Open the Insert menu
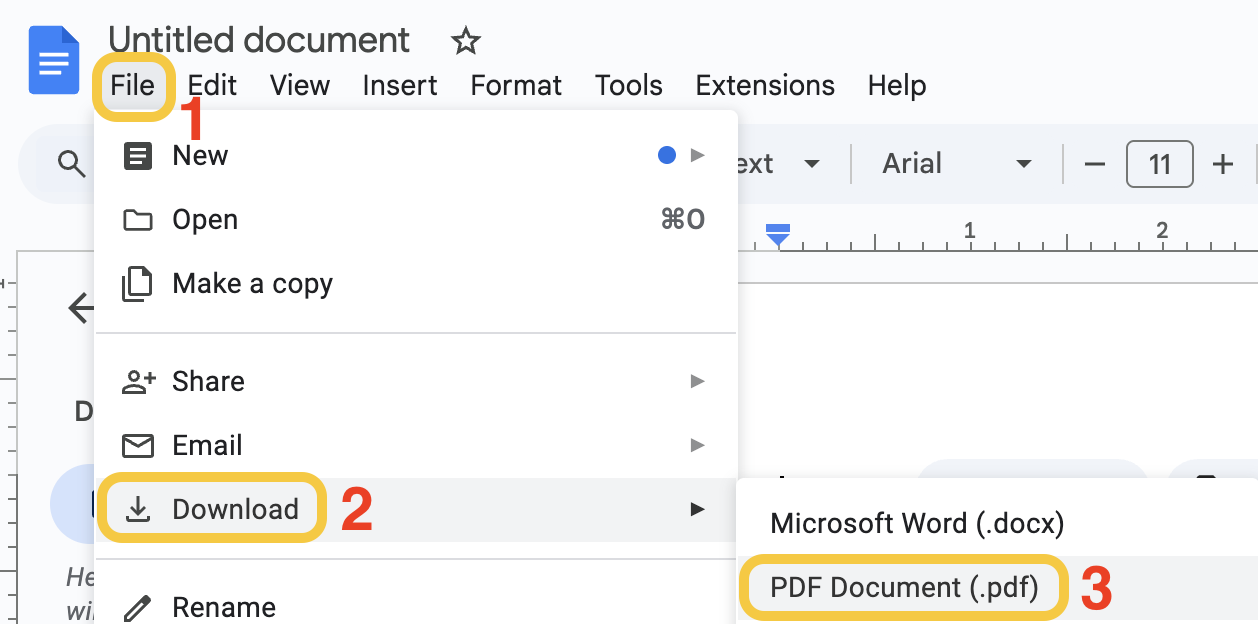The image size is (1258, 624). click(x=400, y=86)
